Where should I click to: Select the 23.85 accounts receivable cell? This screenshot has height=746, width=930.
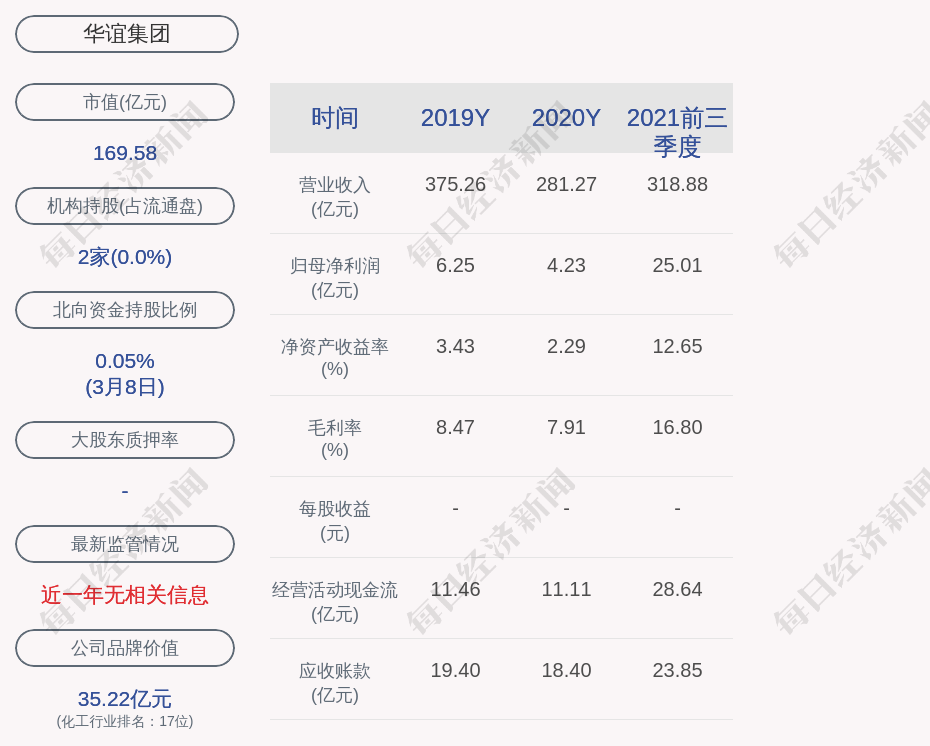pos(677,671)
